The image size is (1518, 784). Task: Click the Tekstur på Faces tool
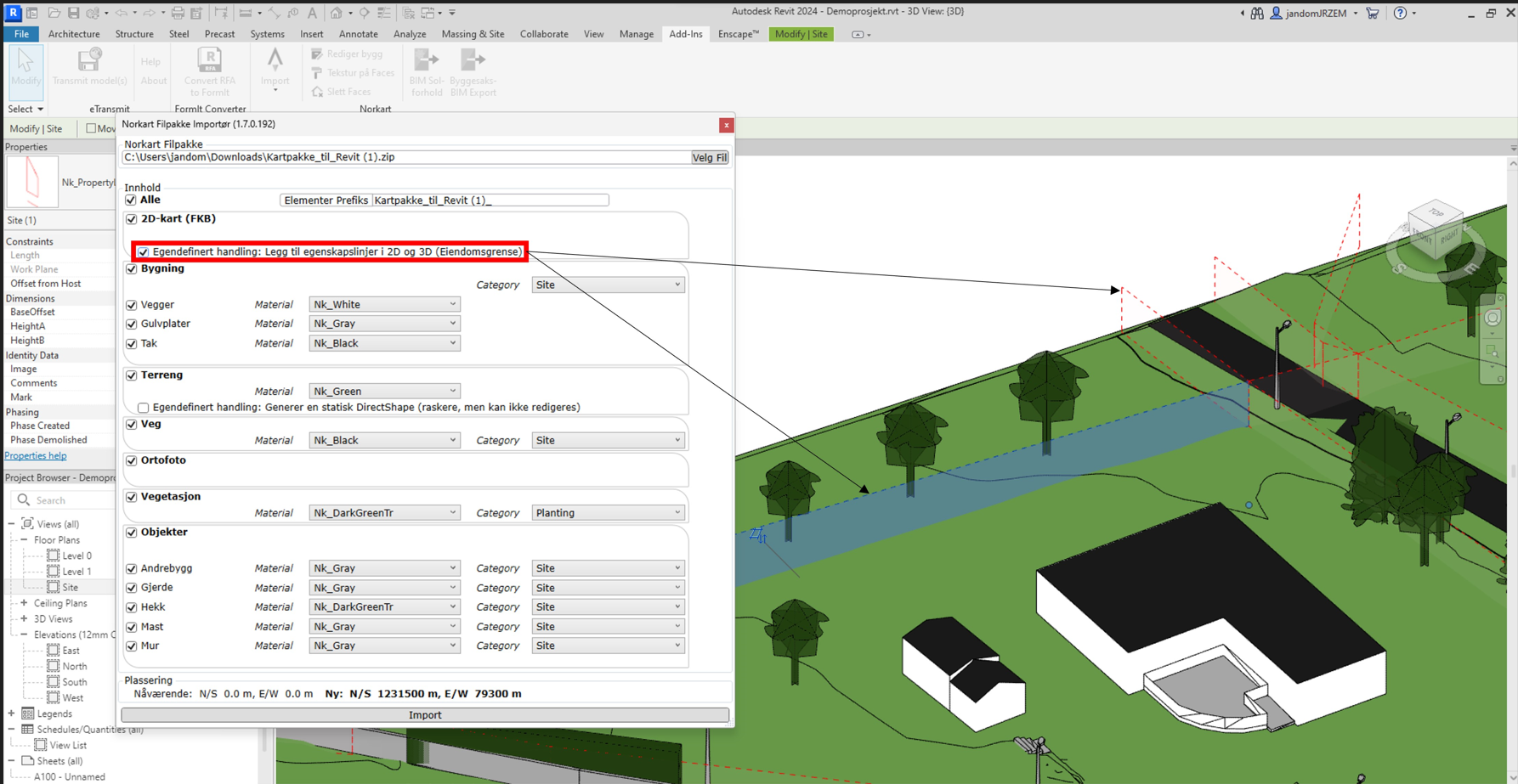[x=353, y=73]
